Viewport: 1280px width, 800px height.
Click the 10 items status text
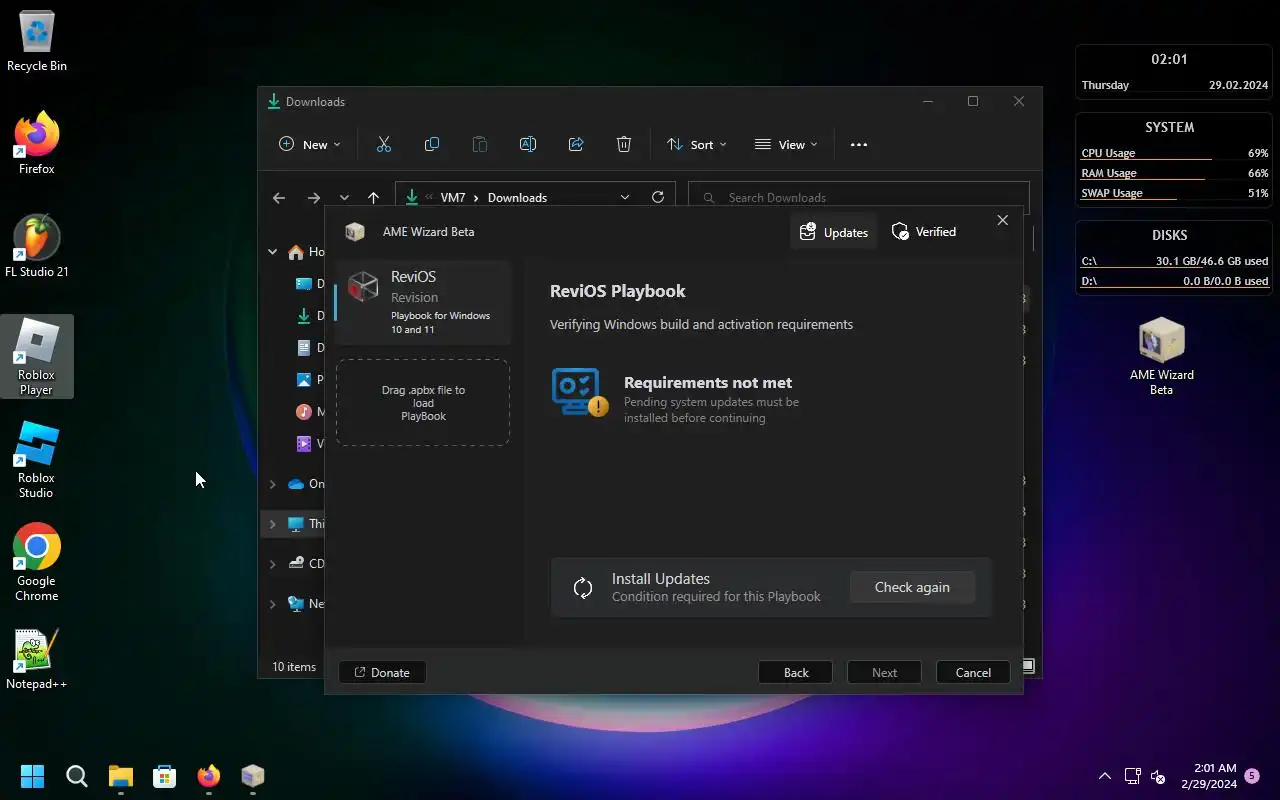[294, 667]
